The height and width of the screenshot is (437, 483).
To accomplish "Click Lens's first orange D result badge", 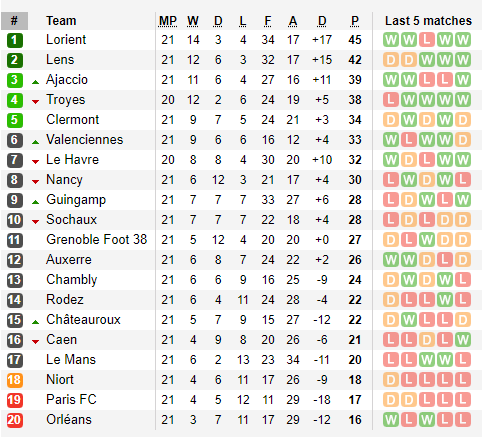I will pos(391,60).
